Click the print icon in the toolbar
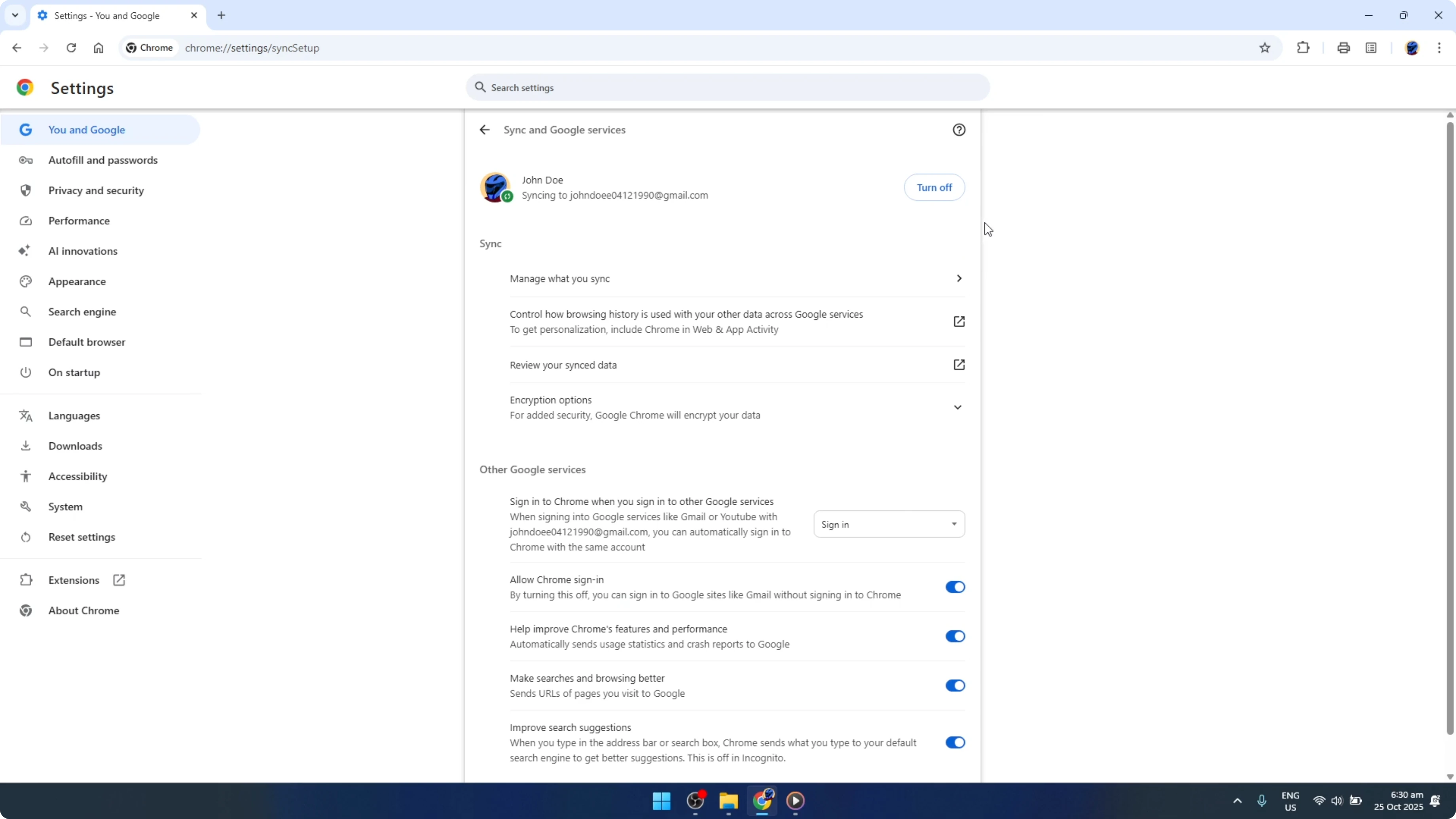Screen dimensions: 1456x819 coord(1344,47)
